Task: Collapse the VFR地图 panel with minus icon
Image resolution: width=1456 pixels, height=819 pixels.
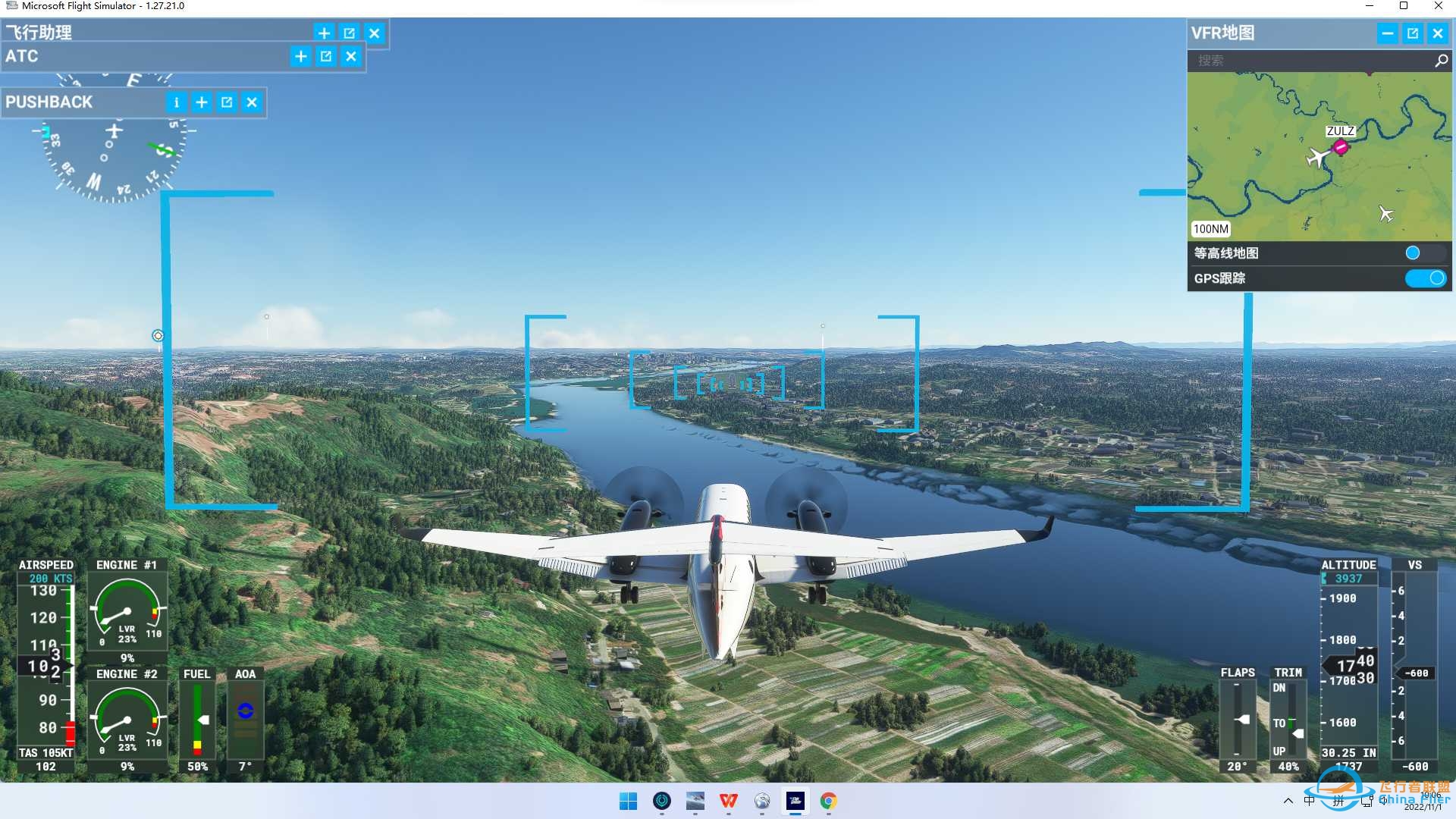Action: pyautogui.click(x=1388, y=33)
